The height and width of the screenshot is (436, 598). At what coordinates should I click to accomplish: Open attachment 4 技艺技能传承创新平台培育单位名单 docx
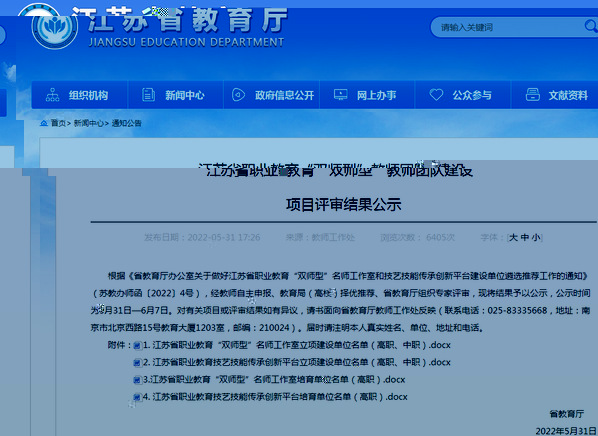point(275,397)
